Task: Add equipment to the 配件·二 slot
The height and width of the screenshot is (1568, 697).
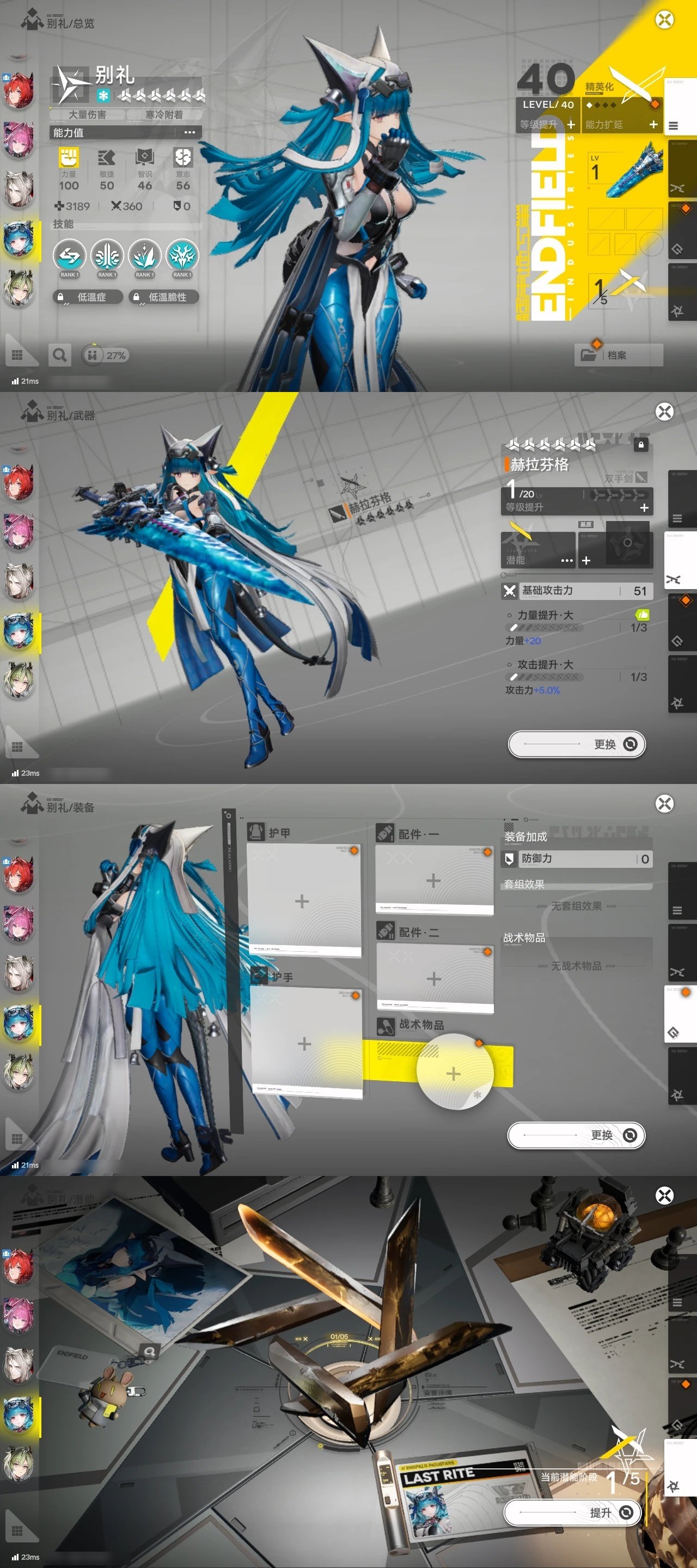Action: [433, 979]
